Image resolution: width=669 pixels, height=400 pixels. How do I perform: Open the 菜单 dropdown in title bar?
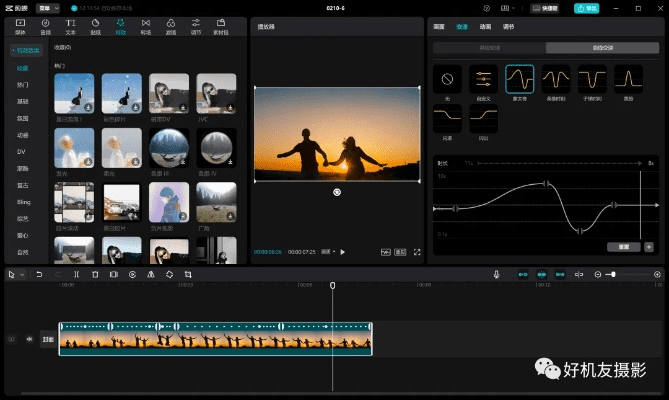click(x=48, y=7)
